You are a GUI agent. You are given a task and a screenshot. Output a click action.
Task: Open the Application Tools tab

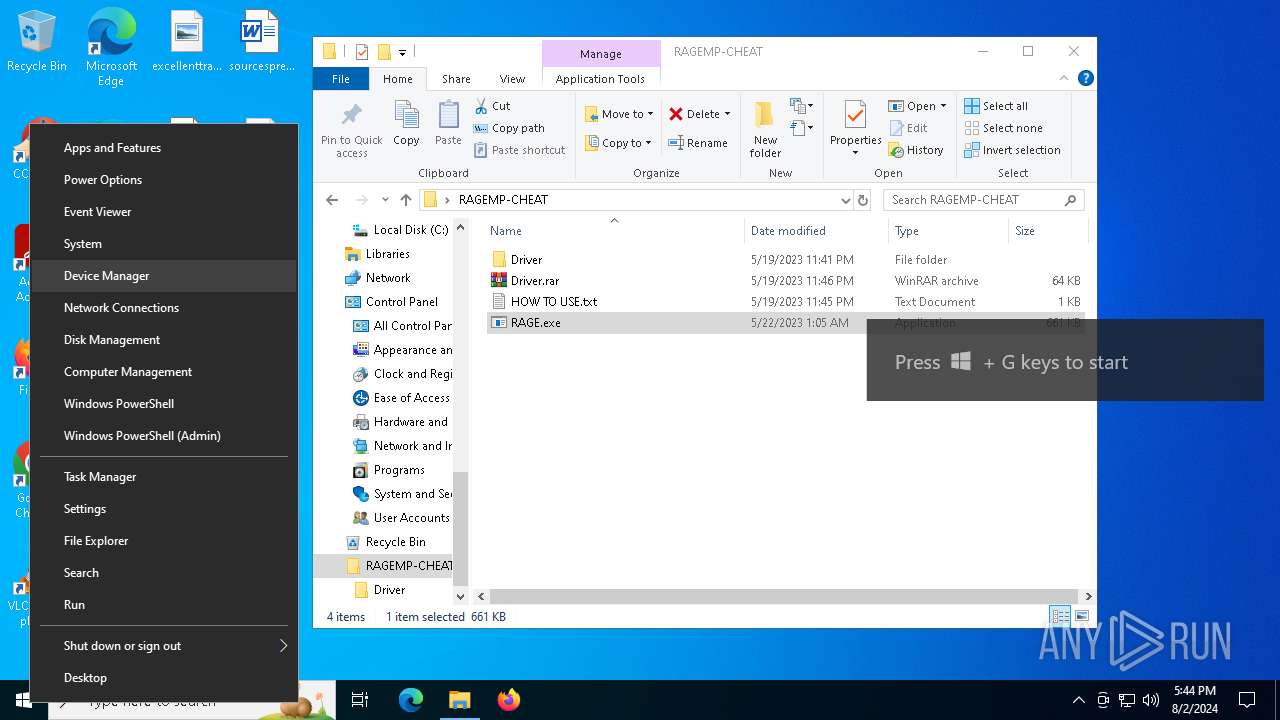(x=600, y=79)
